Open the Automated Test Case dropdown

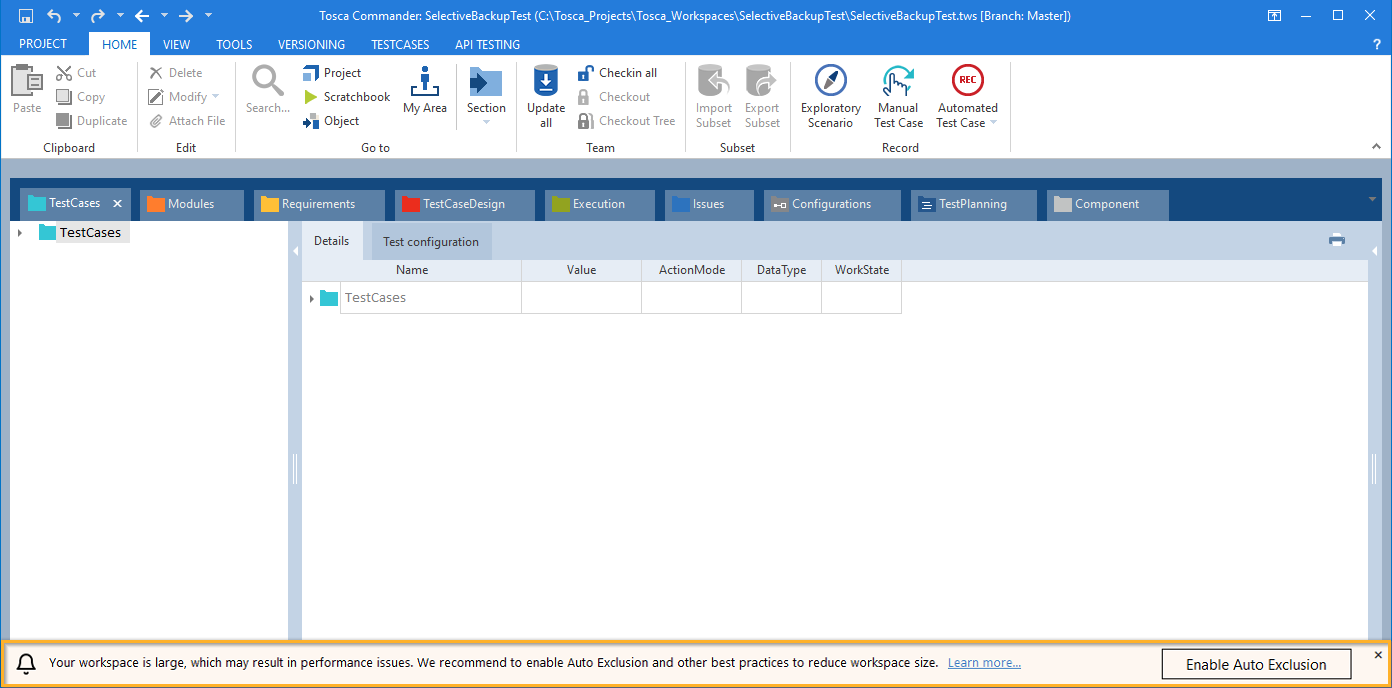pos(993,123)
